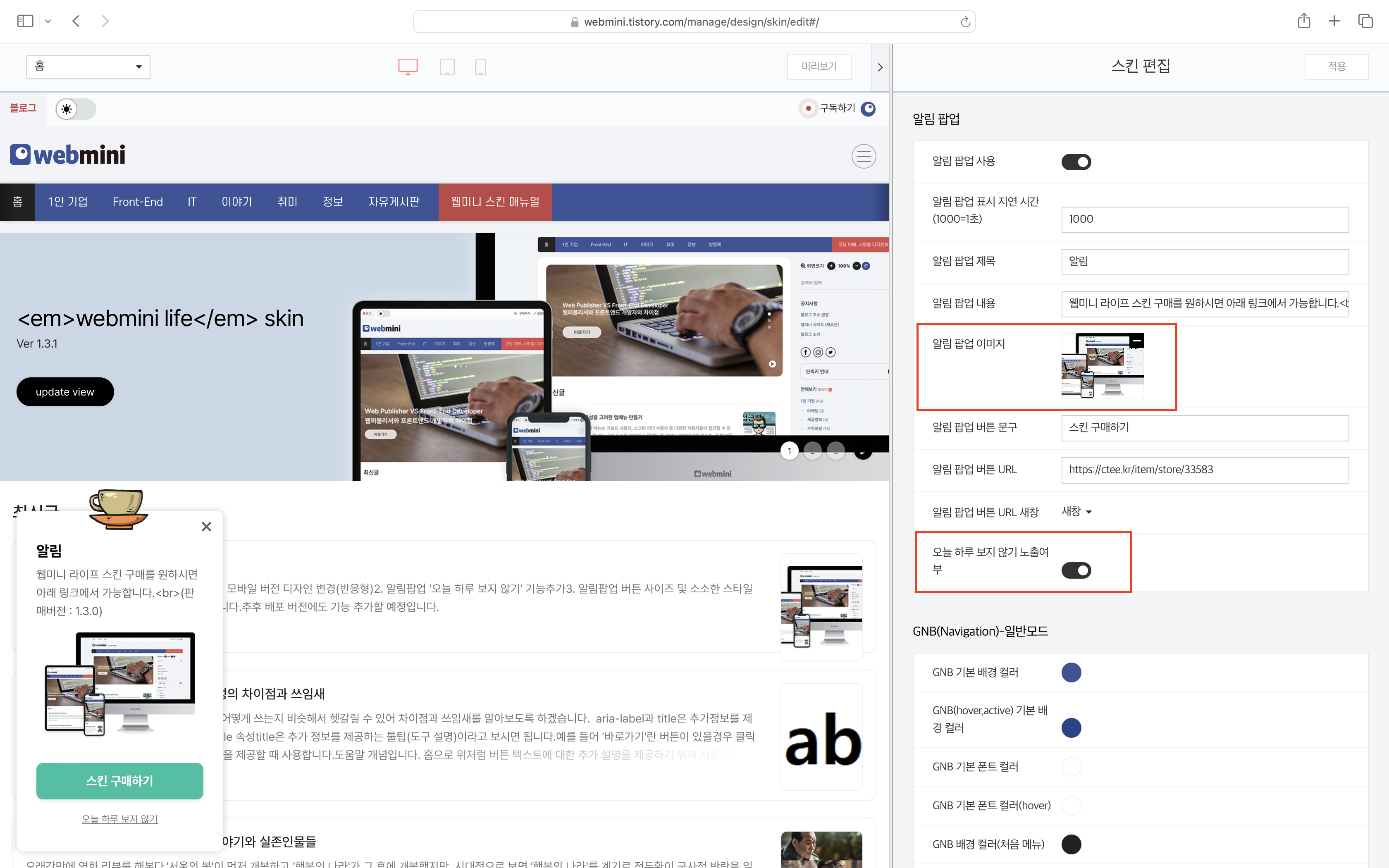Open GNB 기본 배경 컬러 swatch
The width and height of the screenshot is (1389, 868).
[1071, 672]
